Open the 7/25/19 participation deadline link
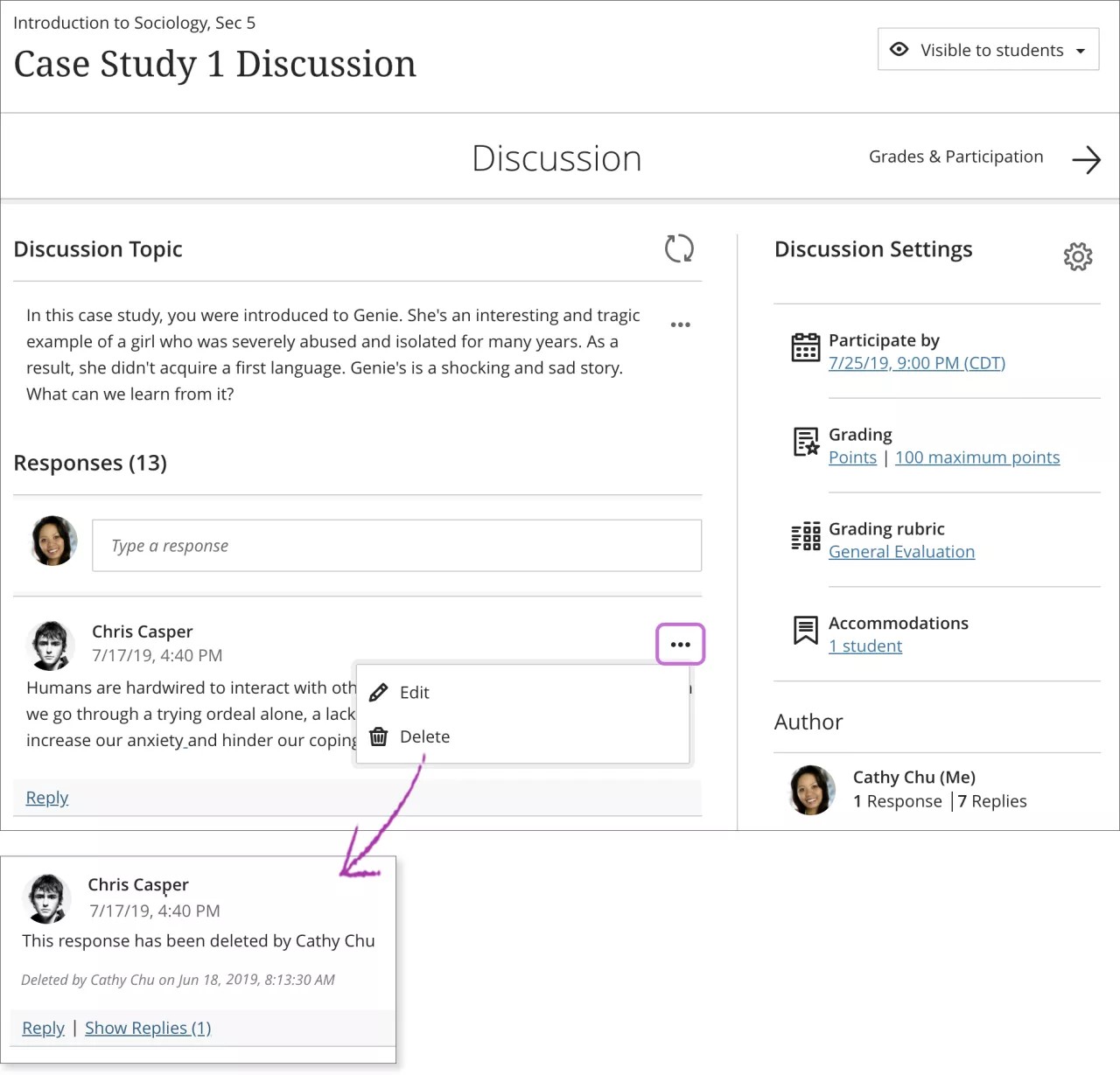This screenshot has width=1120, height=1075. pyautogui.click(x=916, y=362)
